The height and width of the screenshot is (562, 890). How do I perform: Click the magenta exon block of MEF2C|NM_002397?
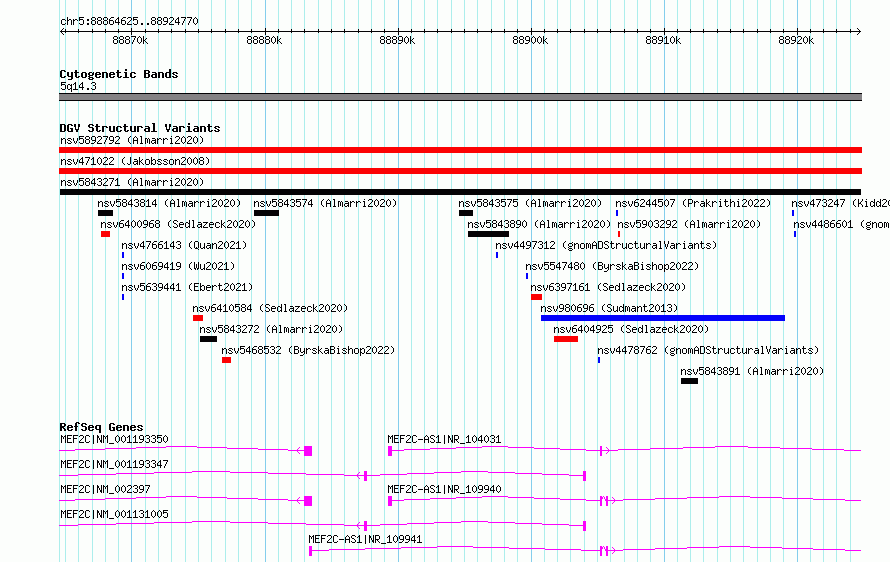coord(308,501)
